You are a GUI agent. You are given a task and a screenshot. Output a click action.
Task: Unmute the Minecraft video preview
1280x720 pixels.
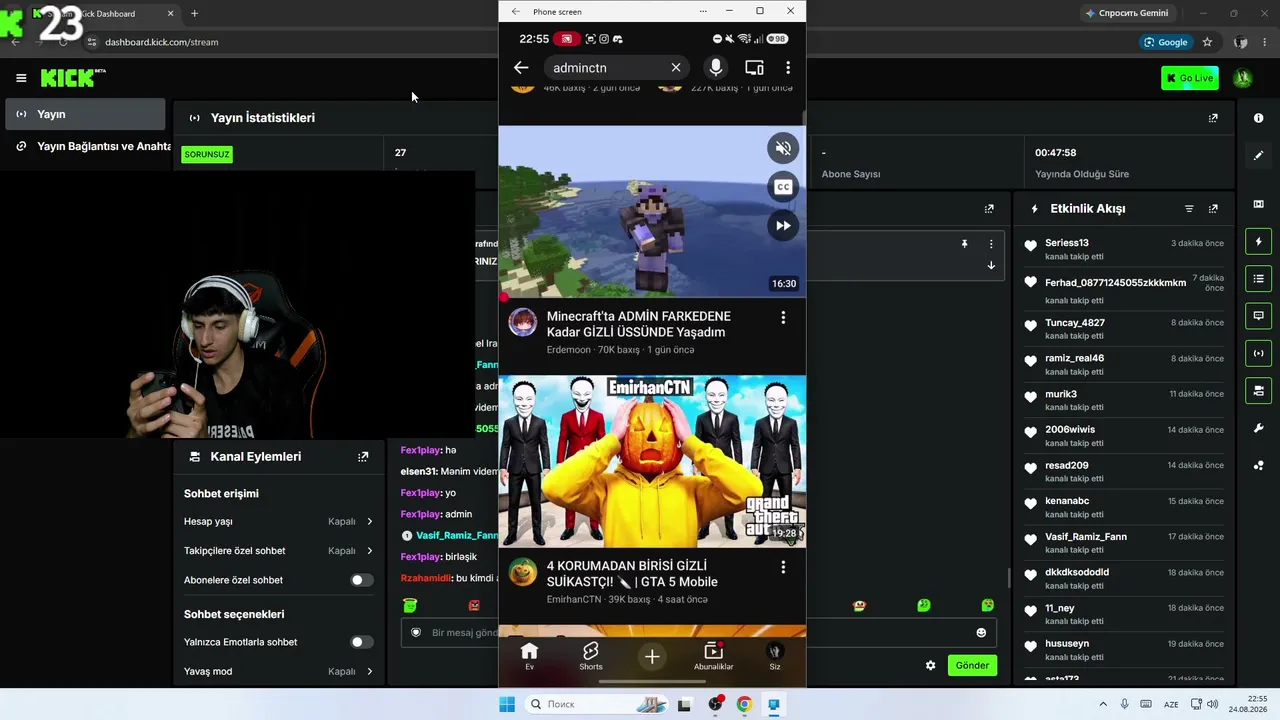coord(783,149)
